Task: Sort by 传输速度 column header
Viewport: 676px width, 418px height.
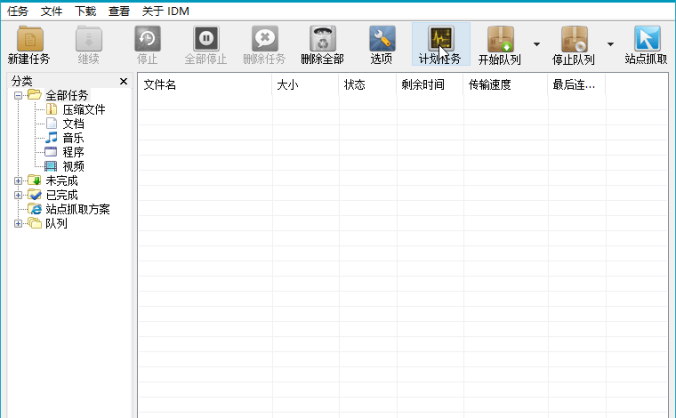Action: coord(505,85)
